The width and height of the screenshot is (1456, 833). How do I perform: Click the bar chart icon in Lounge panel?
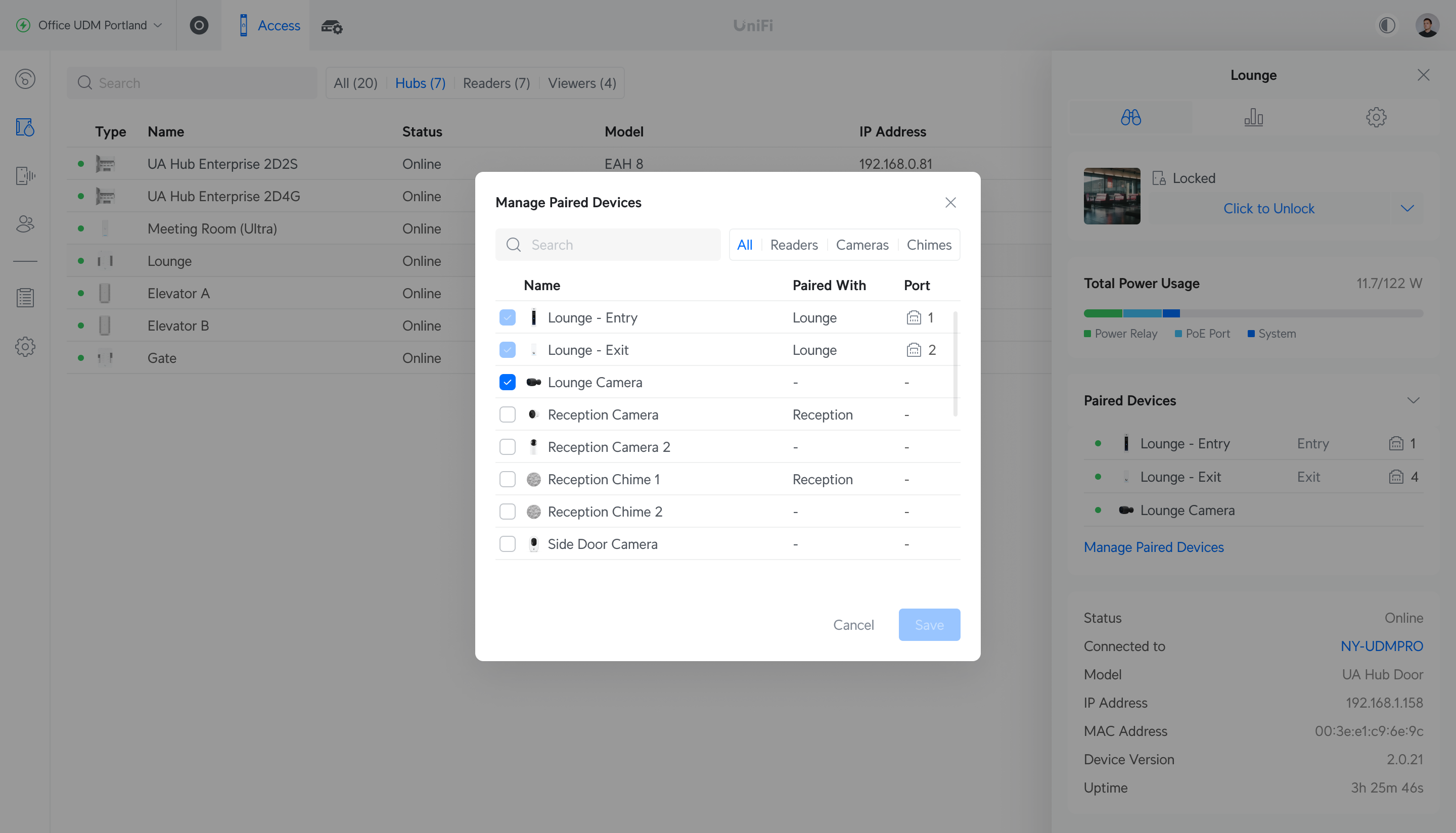pyautogui.click(x=1253, y=116)
